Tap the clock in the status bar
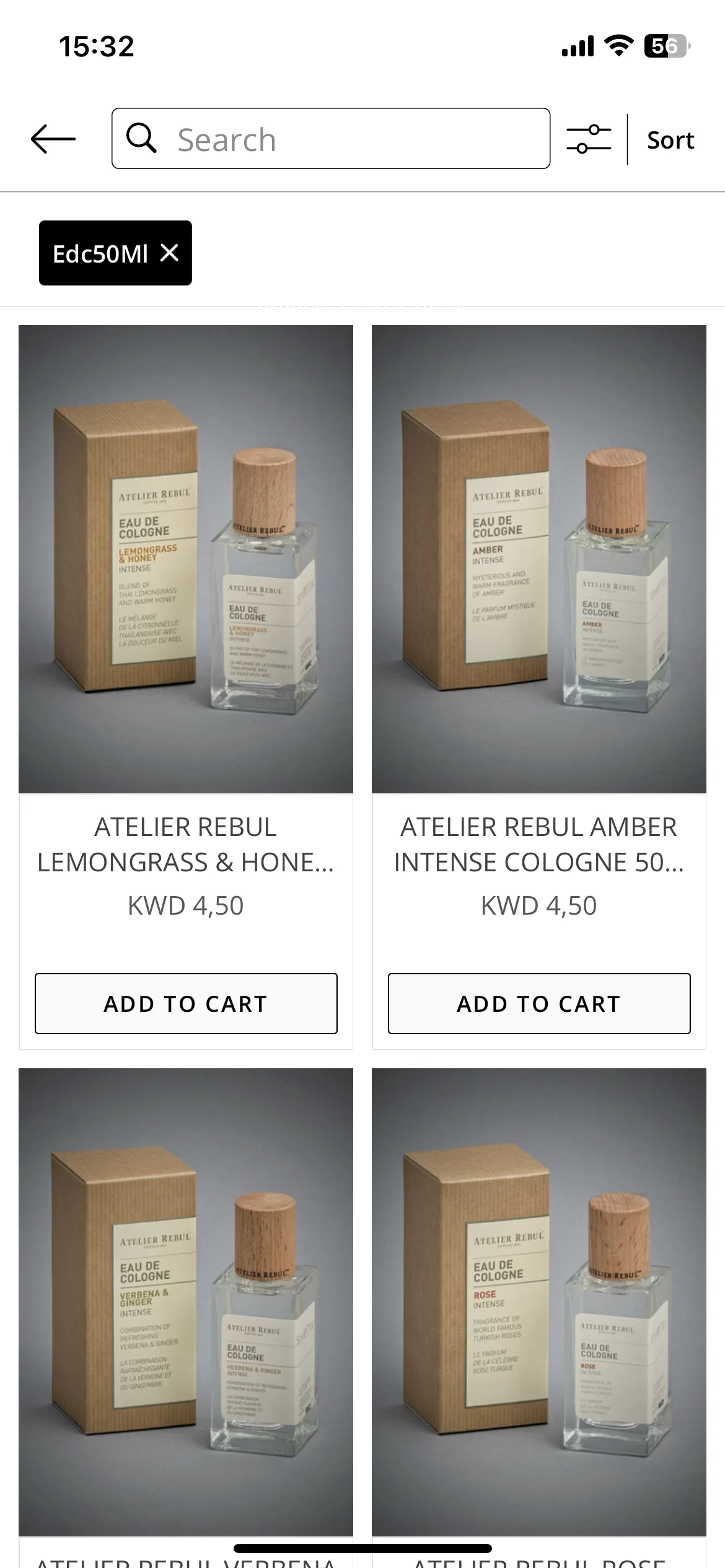This screenshot has width=725, height=1568. click(97, 46)
